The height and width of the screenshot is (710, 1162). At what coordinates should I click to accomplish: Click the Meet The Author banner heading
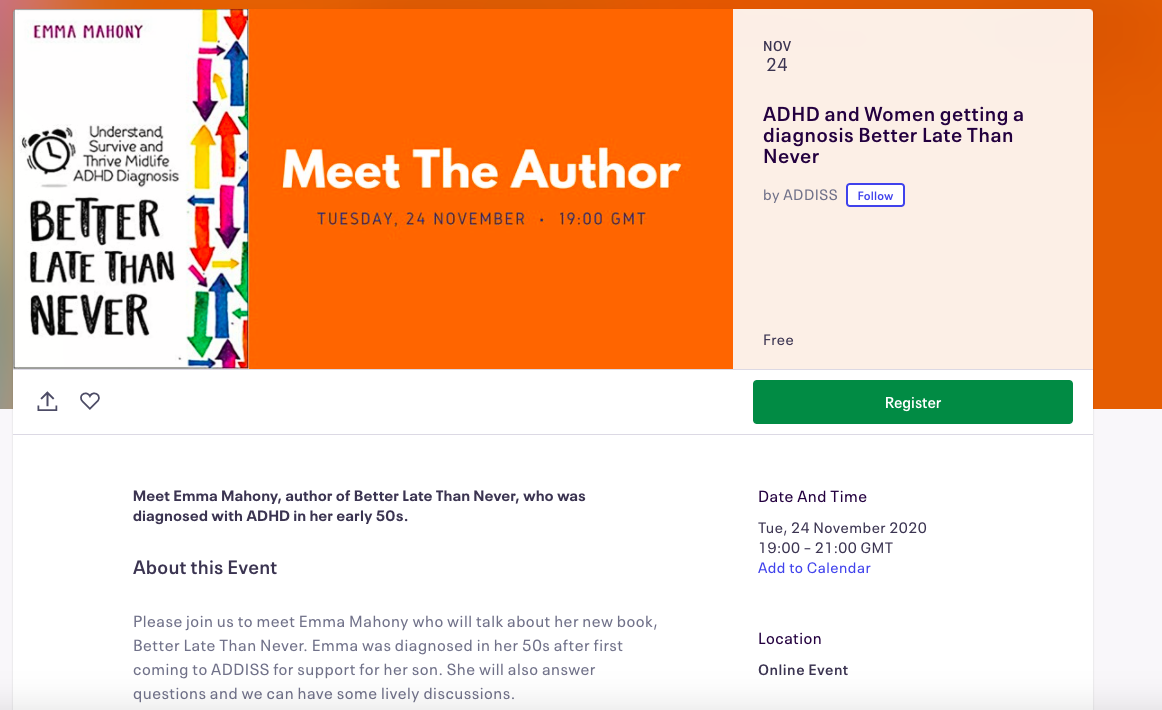[x=481, y=170]
